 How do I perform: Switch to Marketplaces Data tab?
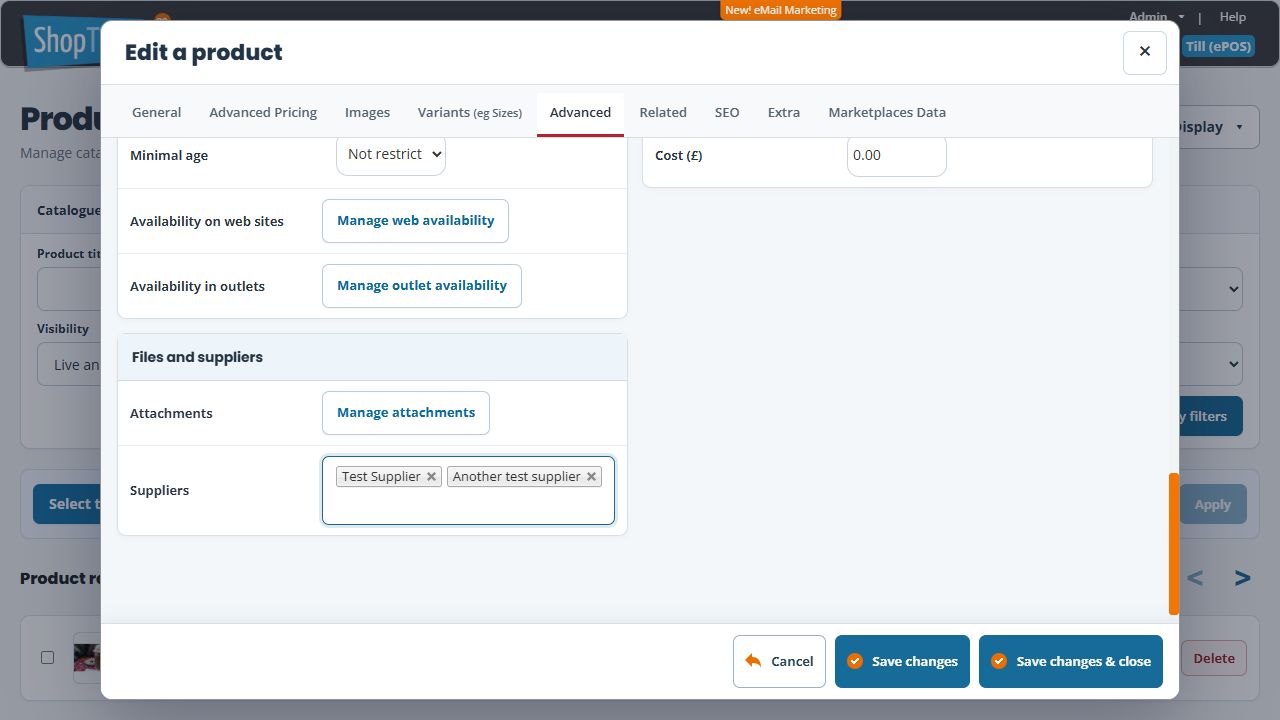(887, 112)
